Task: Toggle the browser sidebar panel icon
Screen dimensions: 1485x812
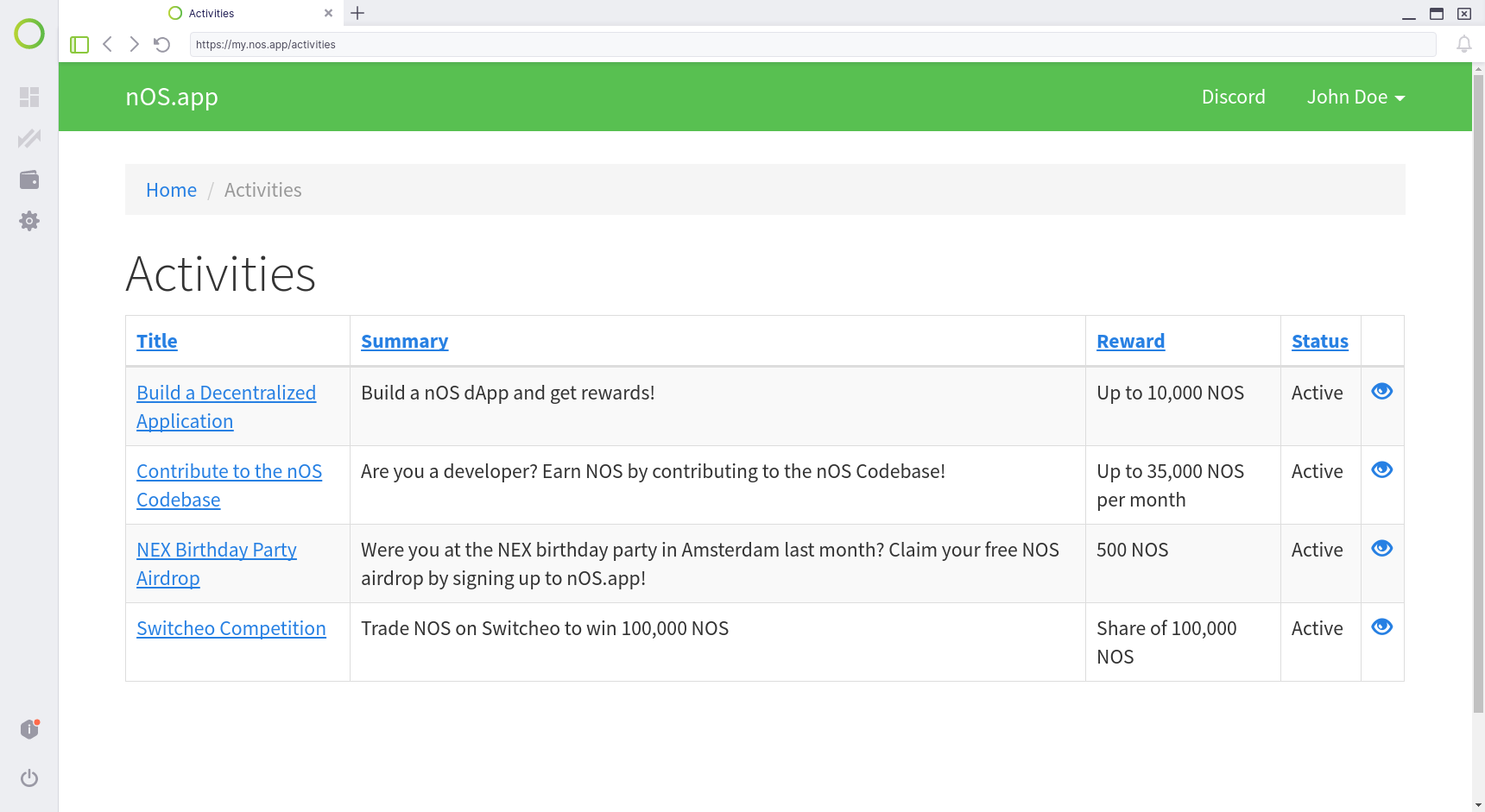Action: [x=79, y=44]
